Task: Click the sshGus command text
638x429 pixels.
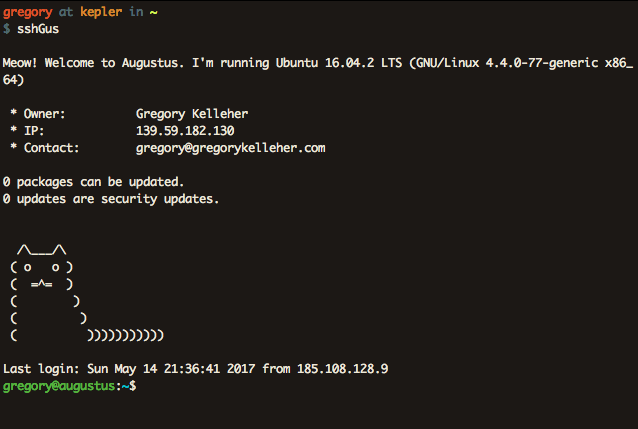Action: click(38, 29)
